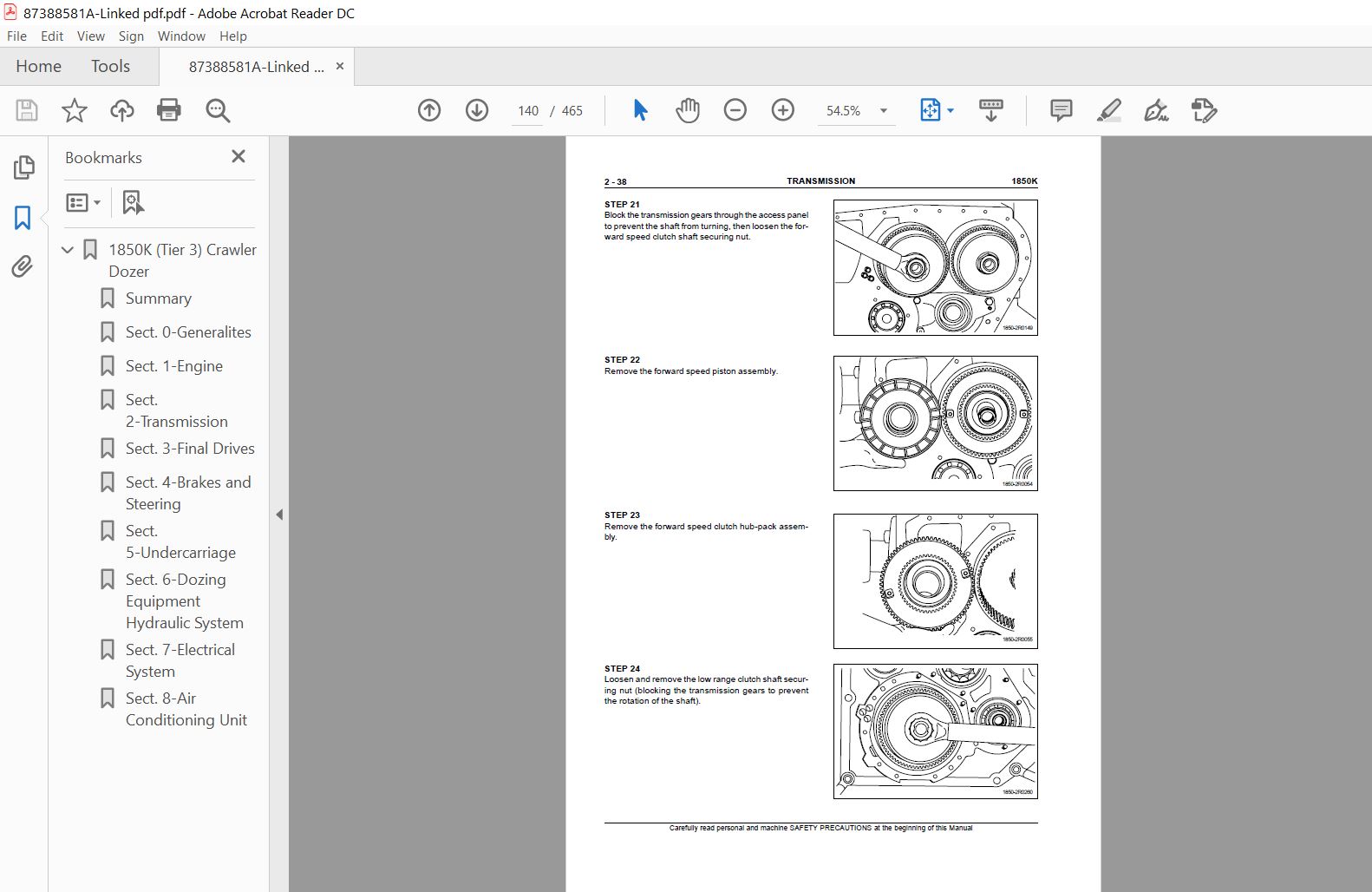Viewport: 1372px width, 892px height.
Task: Click the page number input field
Action: [x=527, y=110]
